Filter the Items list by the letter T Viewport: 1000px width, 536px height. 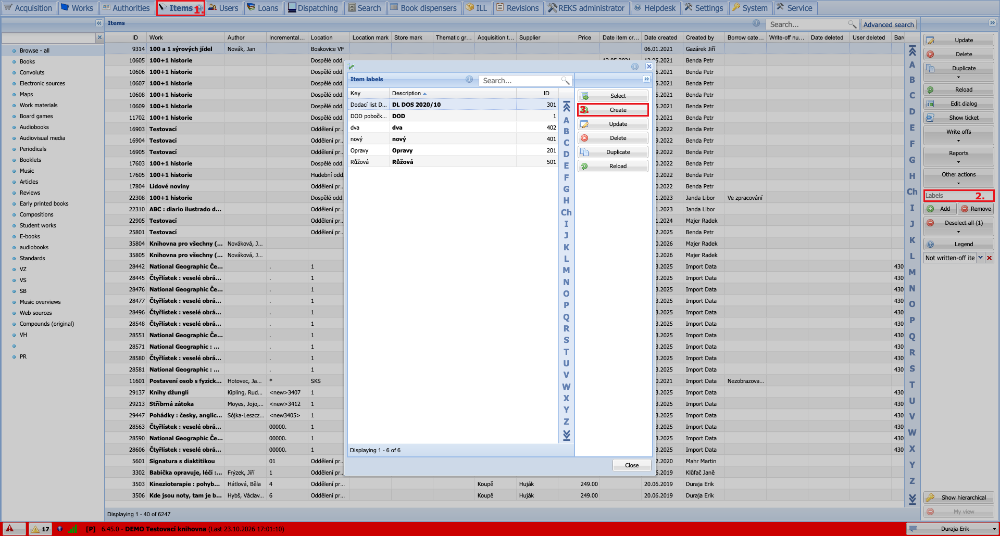coord(912,385)
